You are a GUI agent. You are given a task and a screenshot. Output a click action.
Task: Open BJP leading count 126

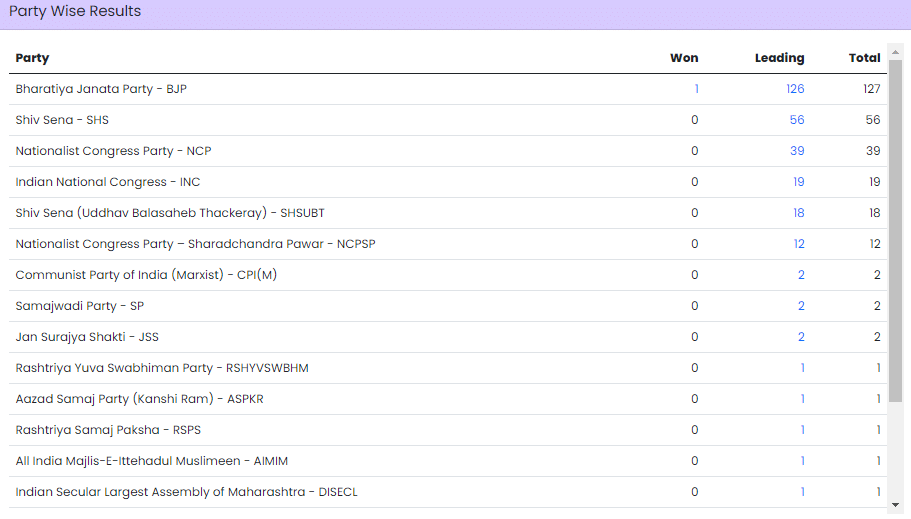pyautogui.click(x=795, y=89)
